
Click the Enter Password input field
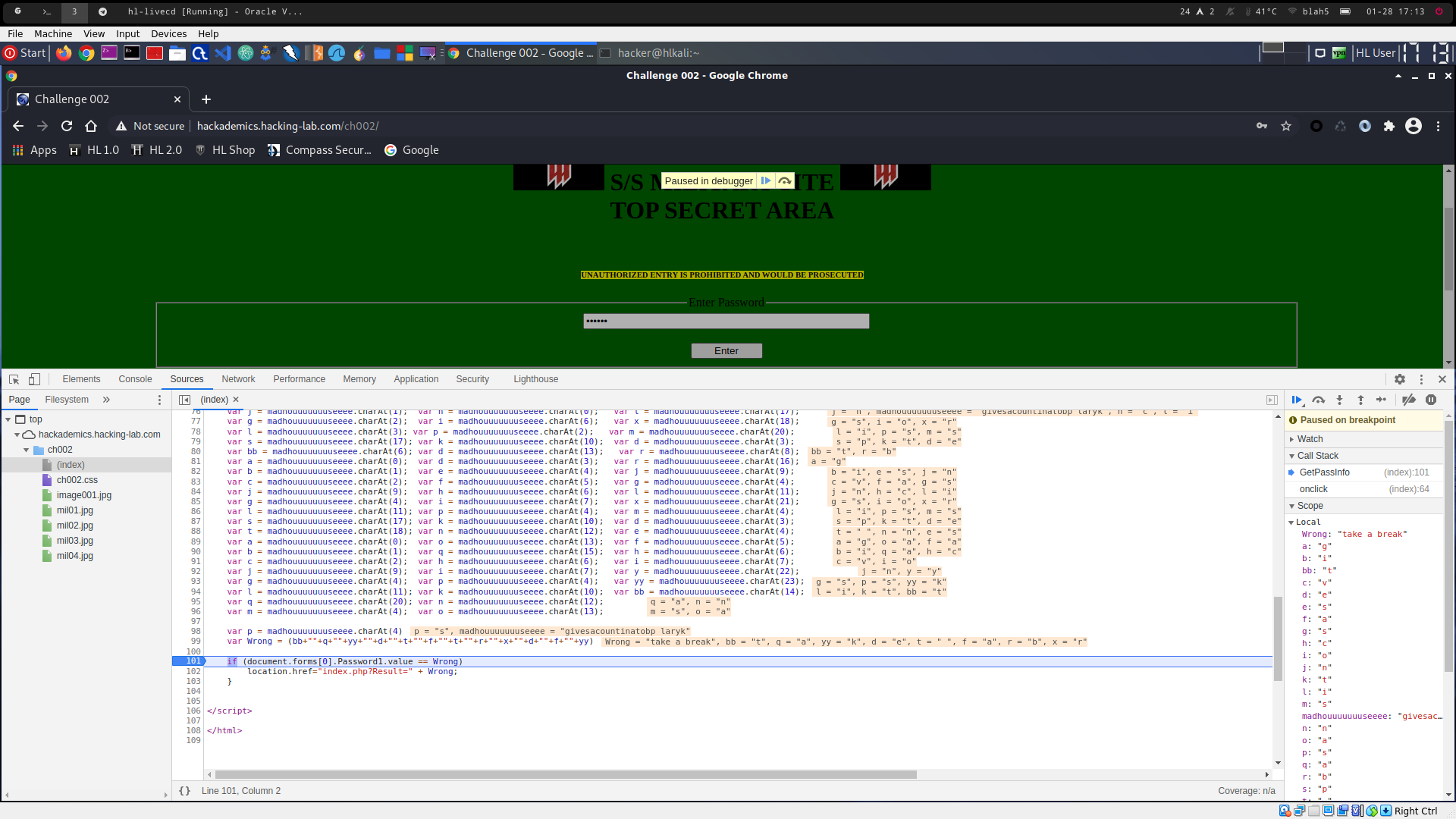pyautogui.click(x=726, y=322)
